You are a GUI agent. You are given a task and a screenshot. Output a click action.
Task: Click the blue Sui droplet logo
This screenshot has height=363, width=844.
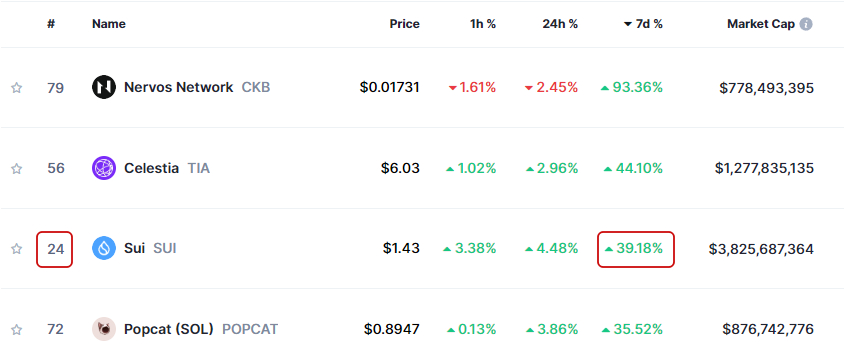[x=104, y=248]
